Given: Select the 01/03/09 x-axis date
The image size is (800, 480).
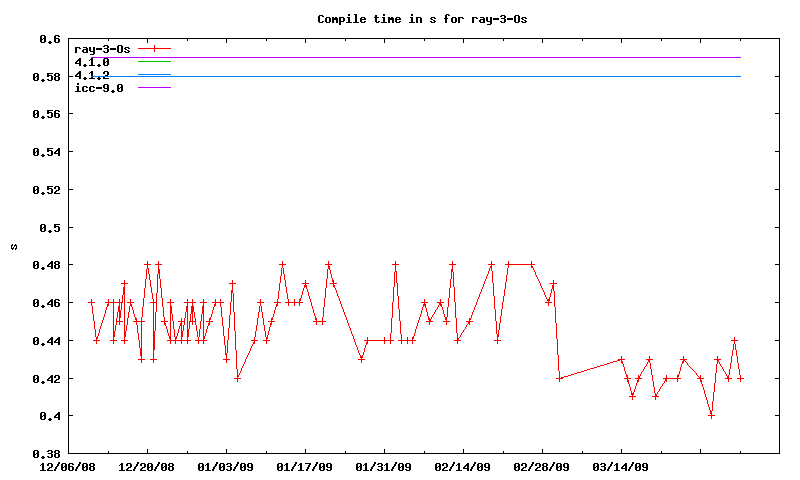Looking at the screenshot, I should tap(226, 466).
